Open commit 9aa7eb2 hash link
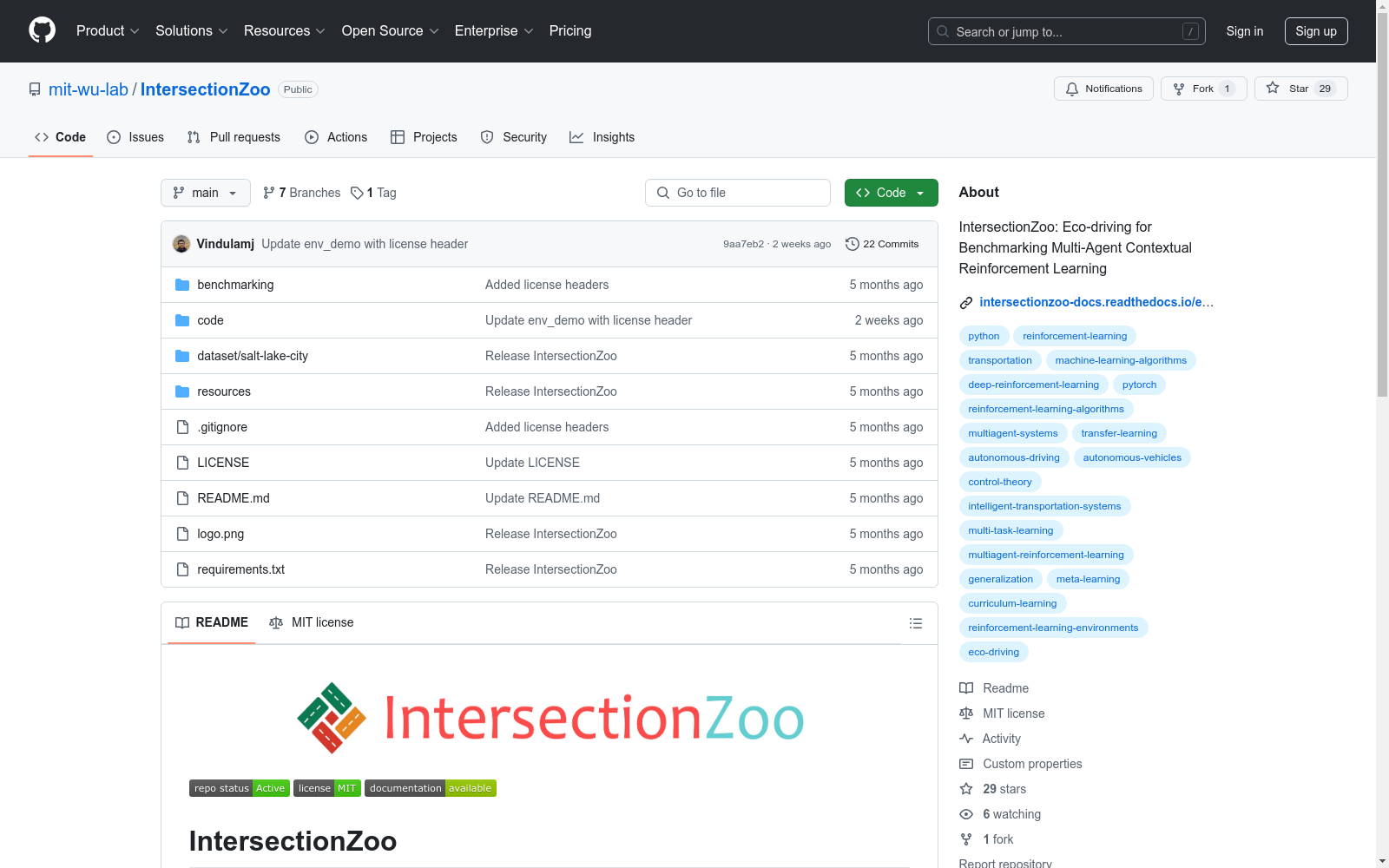The image size is (1389, 868). 743,244
